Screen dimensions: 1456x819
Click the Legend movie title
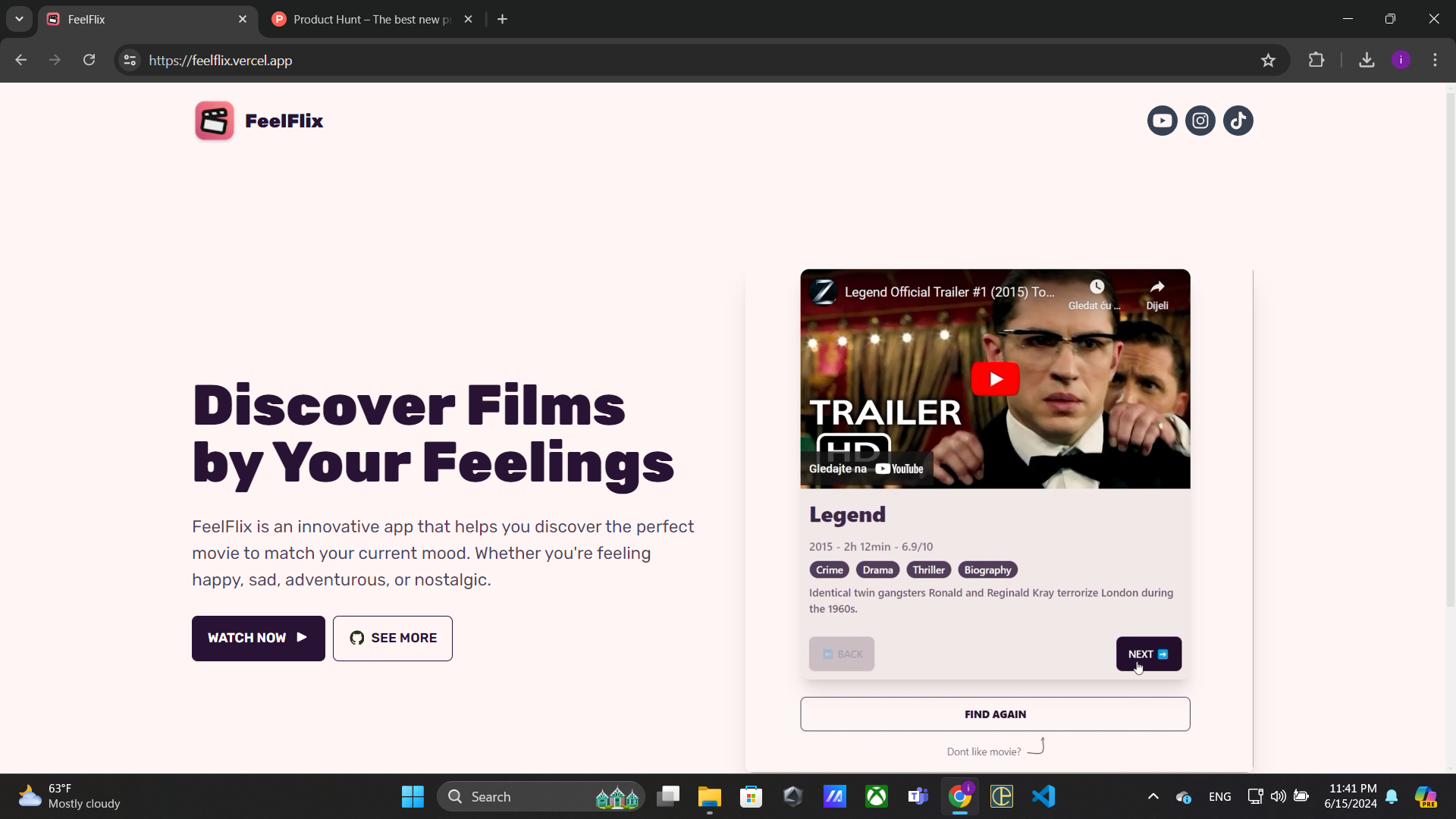847,514
